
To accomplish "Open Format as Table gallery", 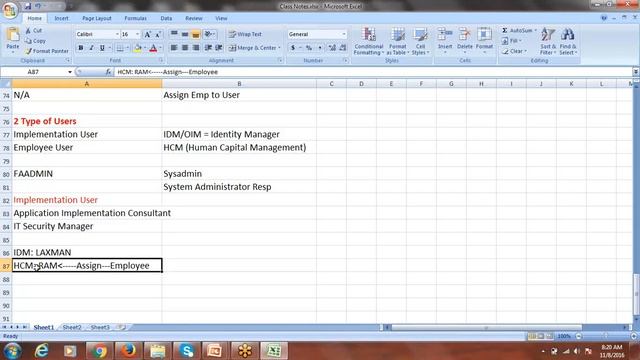I will click(x=398, y=41).
